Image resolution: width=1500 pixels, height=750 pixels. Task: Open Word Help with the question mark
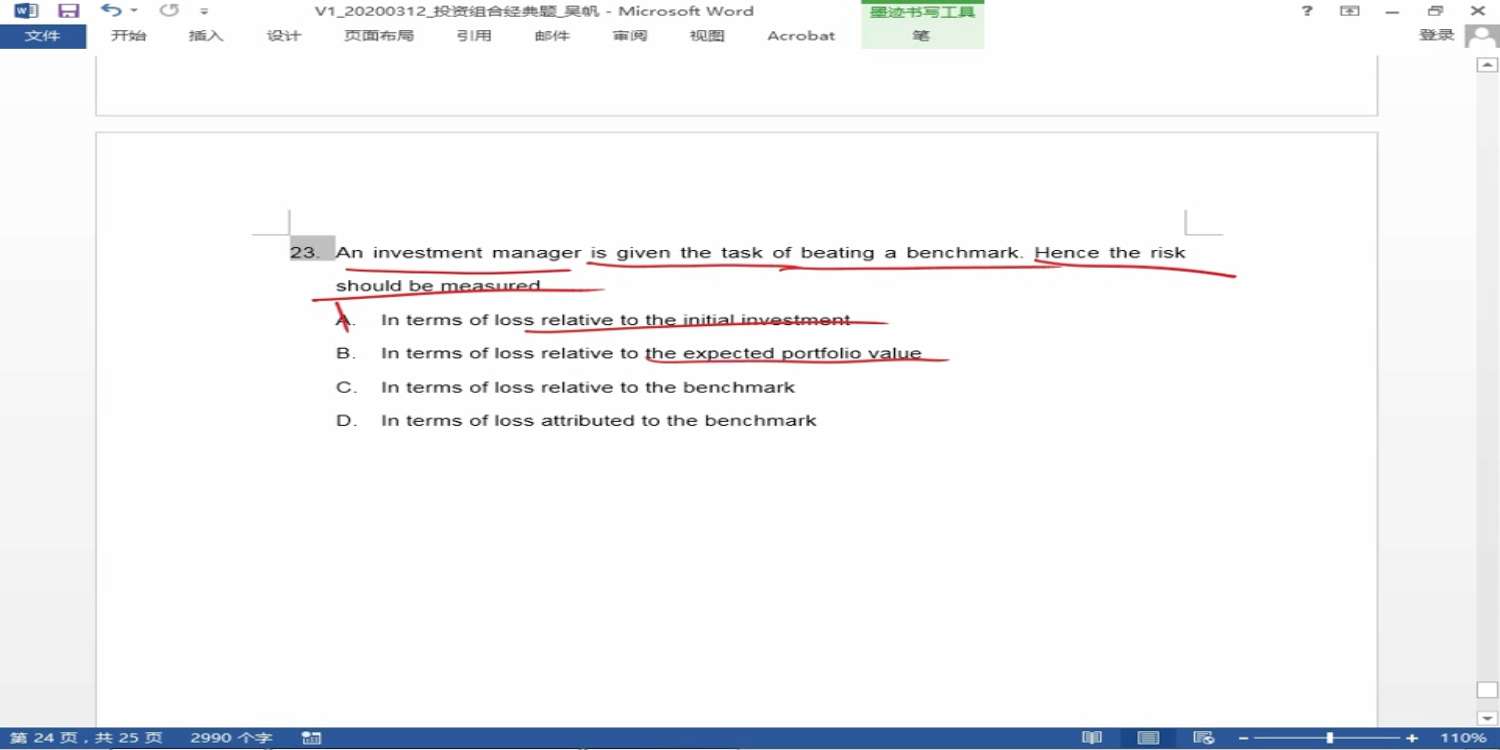1307,11
